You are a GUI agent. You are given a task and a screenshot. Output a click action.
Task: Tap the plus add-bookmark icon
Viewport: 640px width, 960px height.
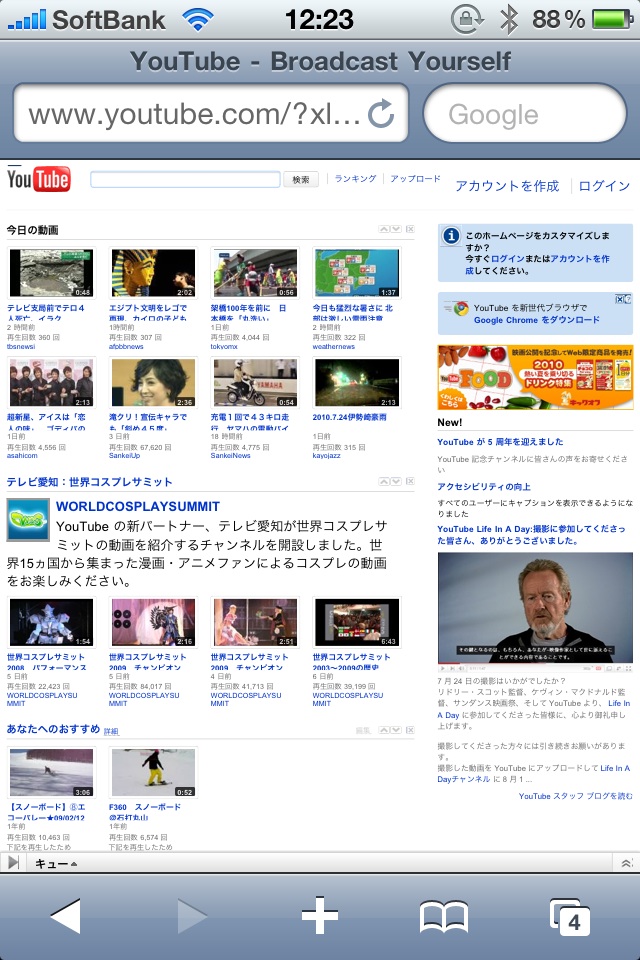click(x=319, y=916)
